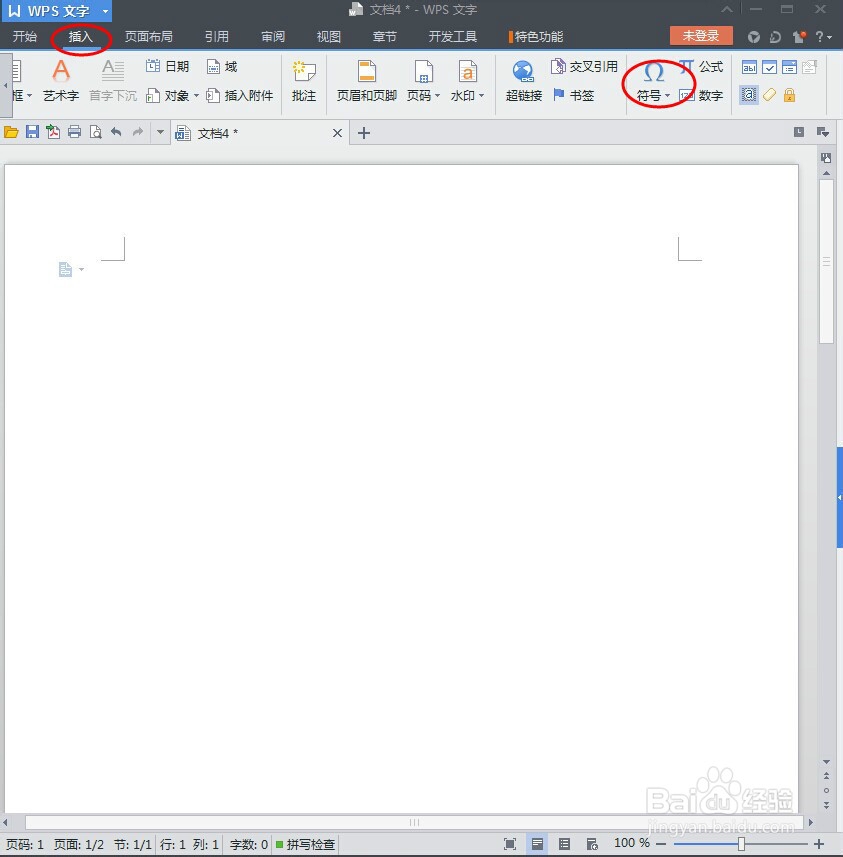
Task: Open file with folder icon in quick toolbar
Action: point(11,132)
